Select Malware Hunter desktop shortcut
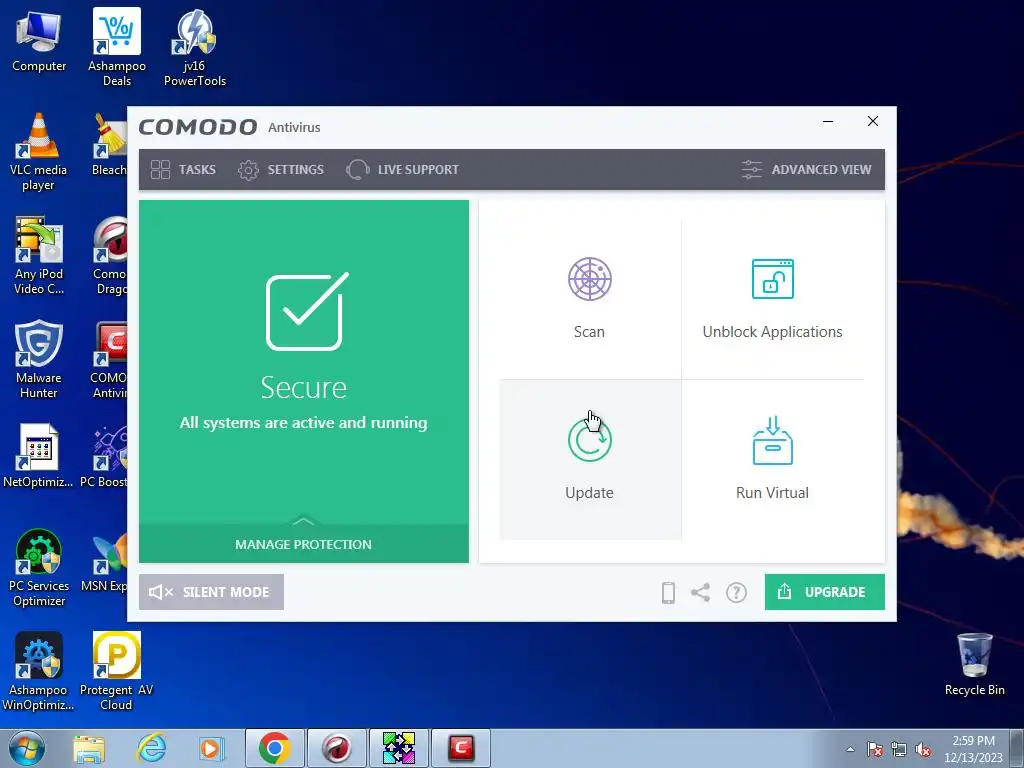This screenshot has width=1024, height=768. click(x=39, y=359)
